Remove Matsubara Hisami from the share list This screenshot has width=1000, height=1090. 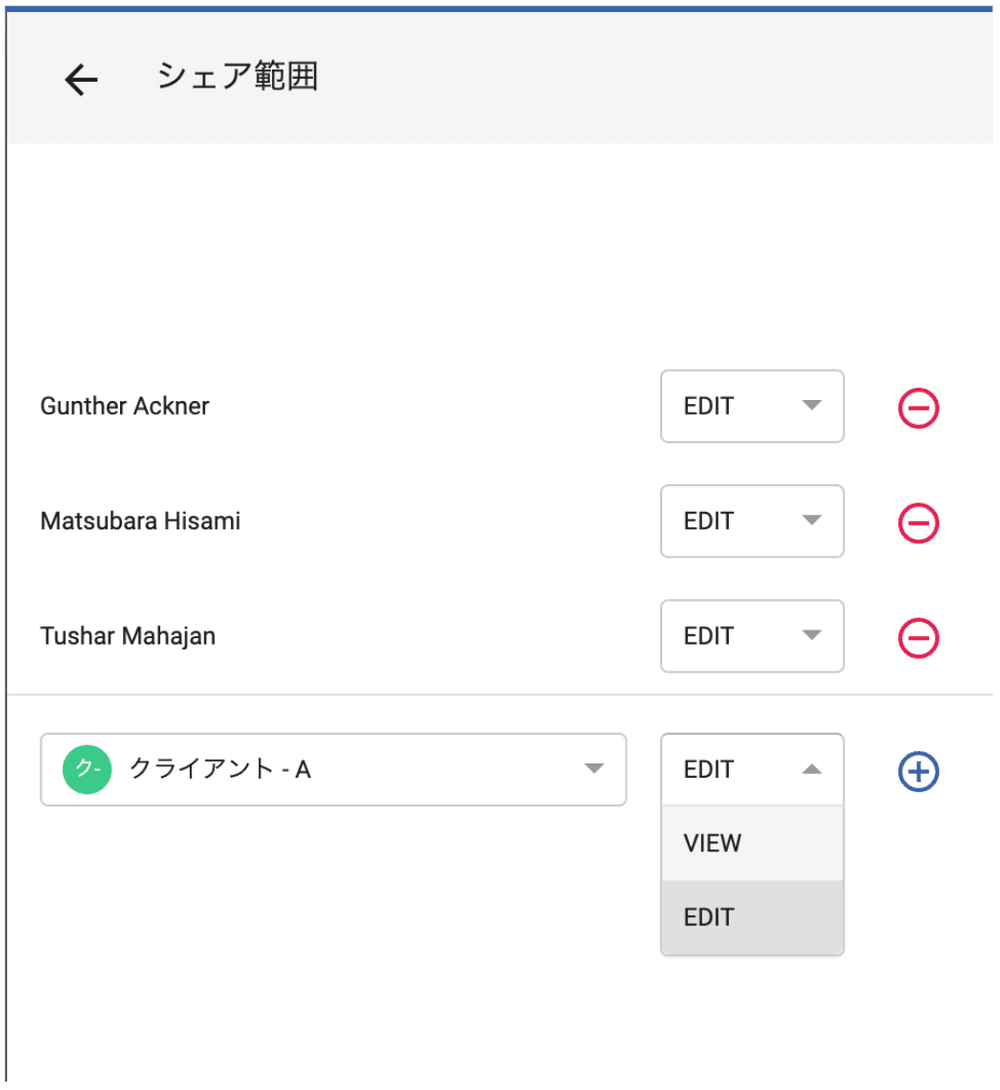pyautogui.click(x=918, y=522)
